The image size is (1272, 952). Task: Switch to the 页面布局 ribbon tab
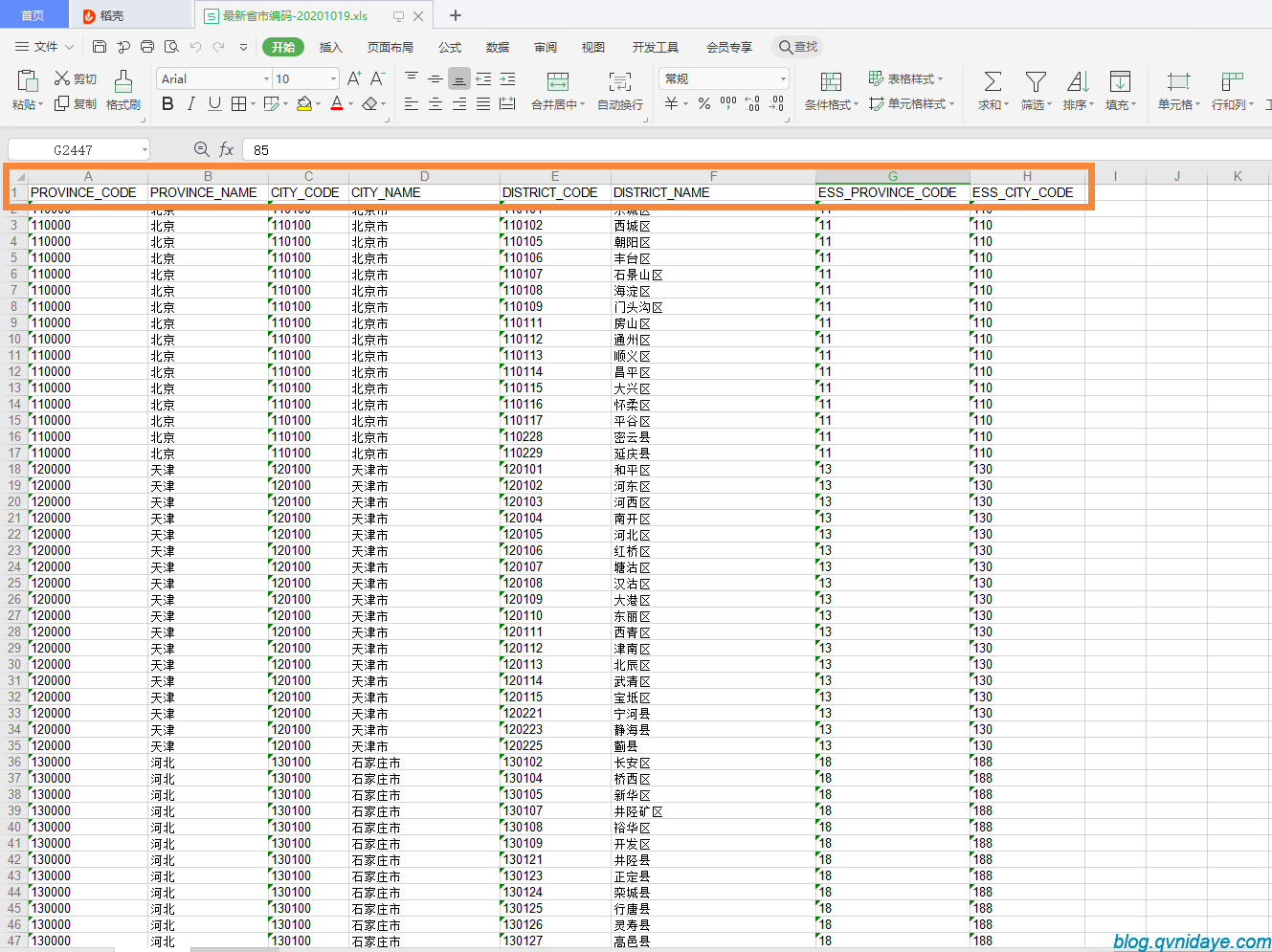coord(391,47)
